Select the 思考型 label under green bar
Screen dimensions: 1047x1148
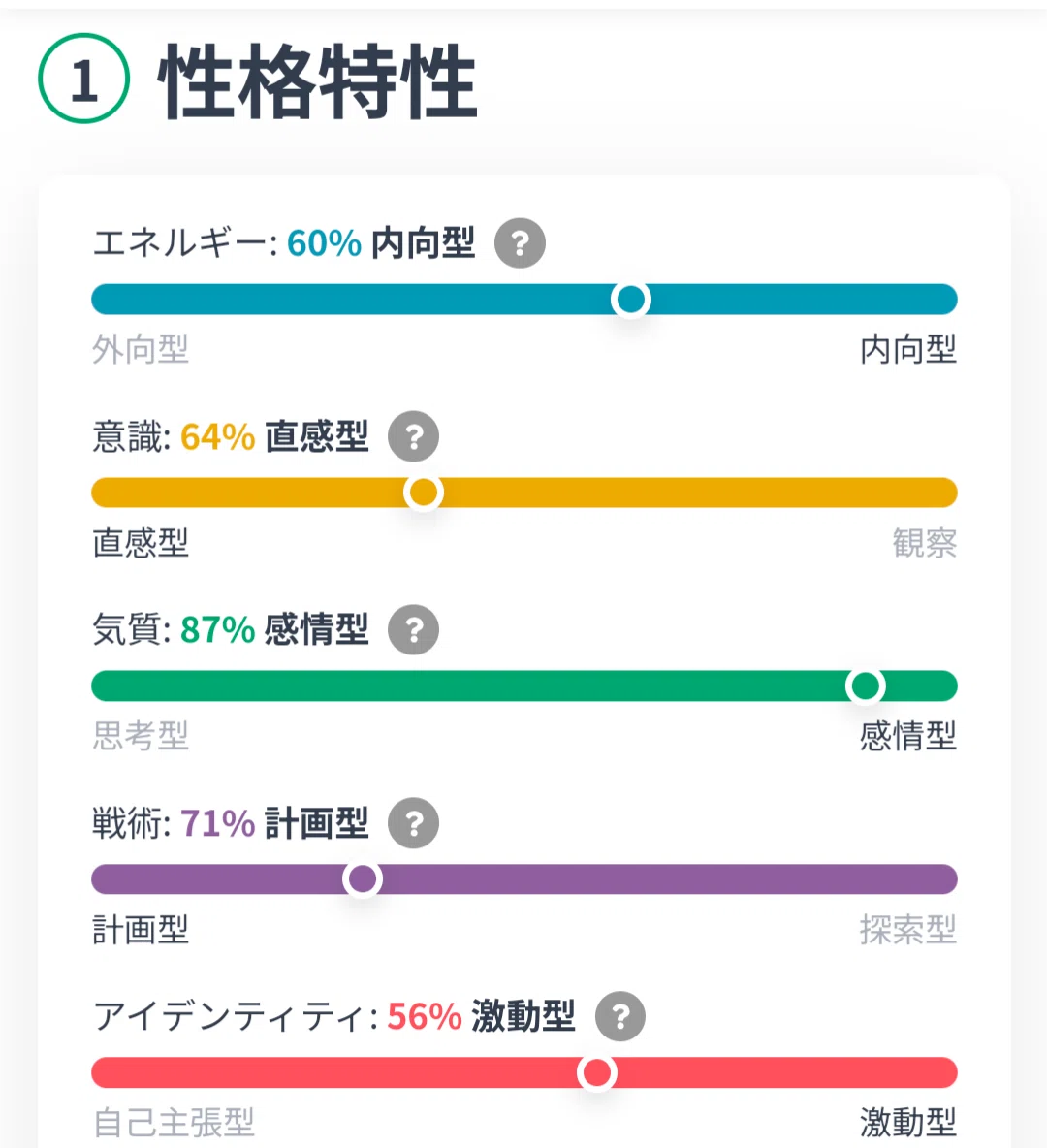141,736
